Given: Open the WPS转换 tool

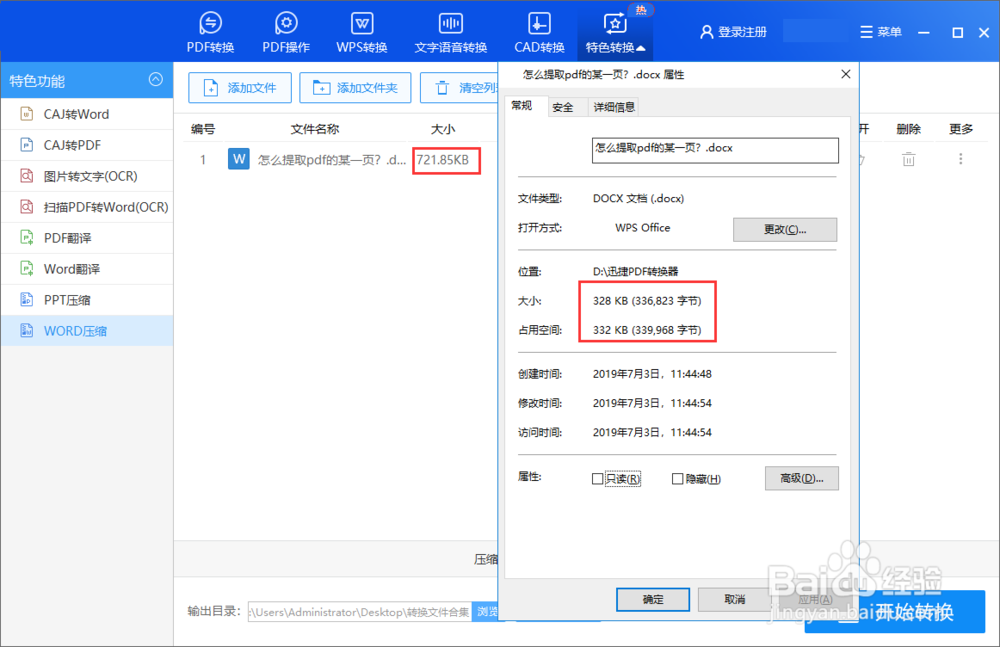Looking at the screenshot, I should [x=361, y=30].
